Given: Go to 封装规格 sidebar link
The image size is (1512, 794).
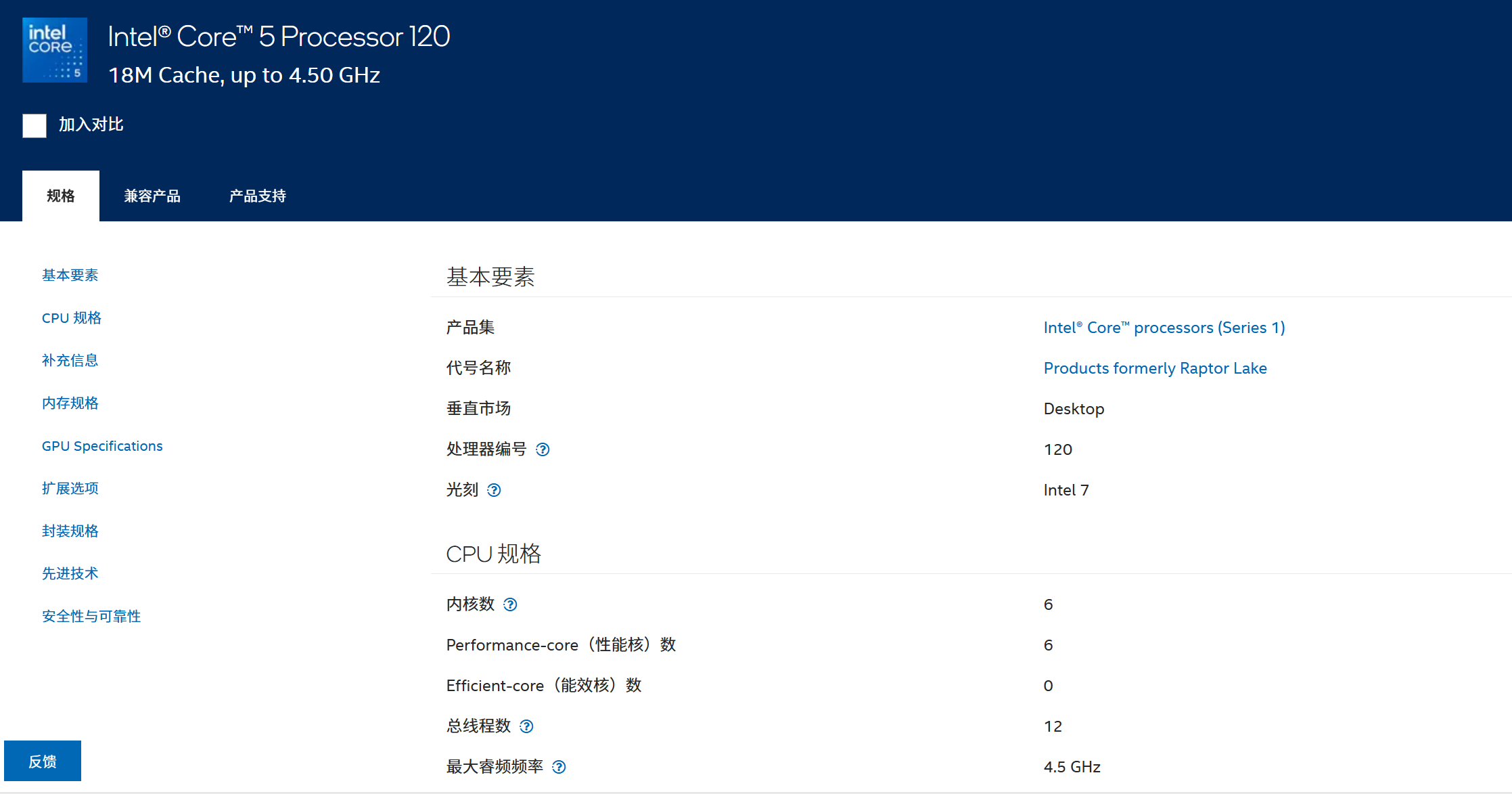Looking at the screenshot, I should pos(70,531).
